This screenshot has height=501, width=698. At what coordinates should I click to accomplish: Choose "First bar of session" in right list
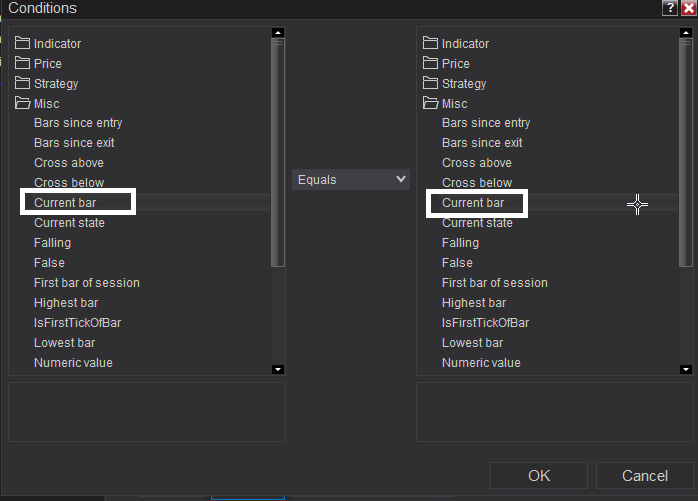pyautogui.click(x=494, y=283)
